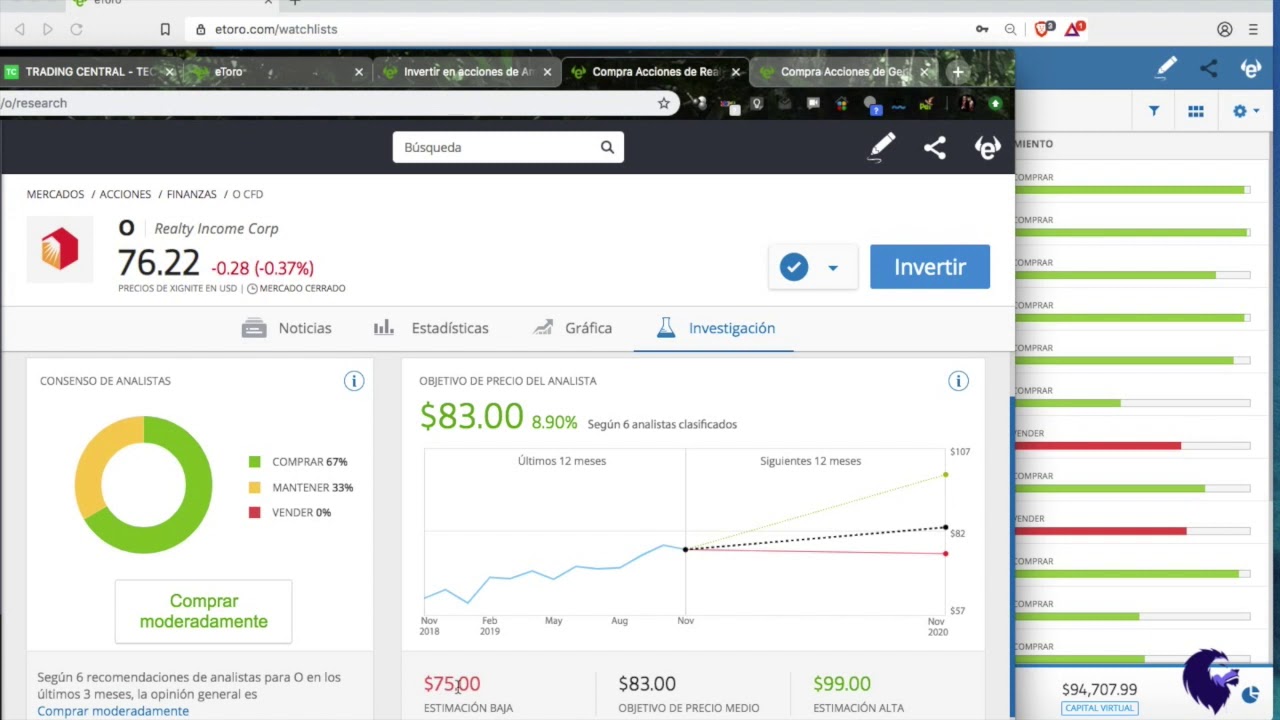Open the pencil write-post icon in front window
Viewport: 1280px width, 720px height.
[x=882, y=148]
